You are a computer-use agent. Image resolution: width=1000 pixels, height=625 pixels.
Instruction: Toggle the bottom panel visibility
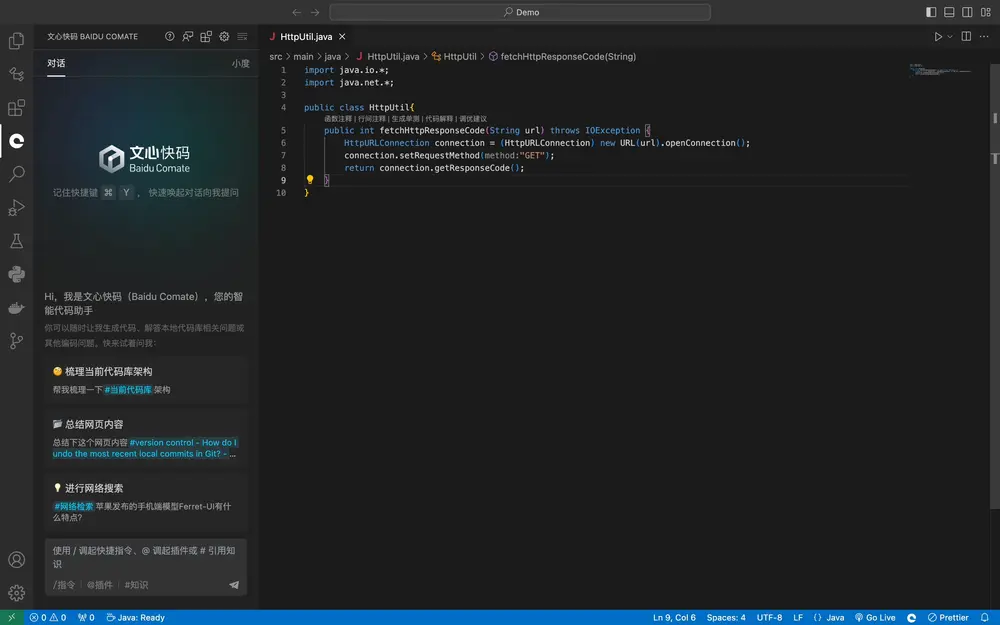point(949,12)
